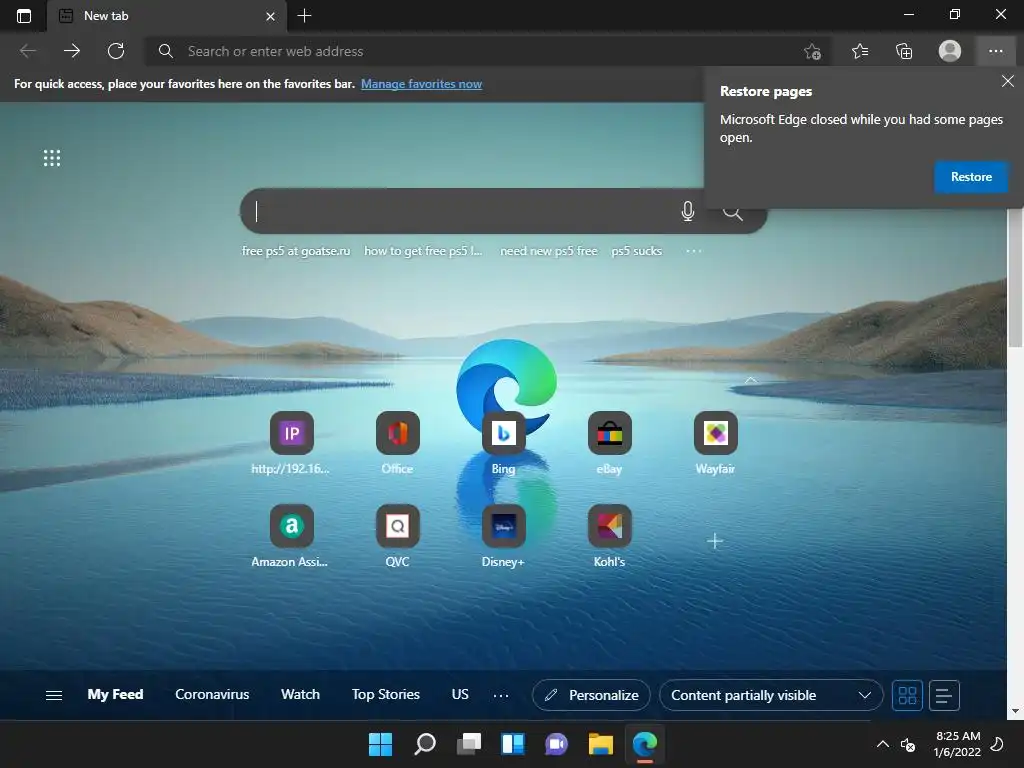
Task: Show hidden system tray icons
Action: [882, 744]
